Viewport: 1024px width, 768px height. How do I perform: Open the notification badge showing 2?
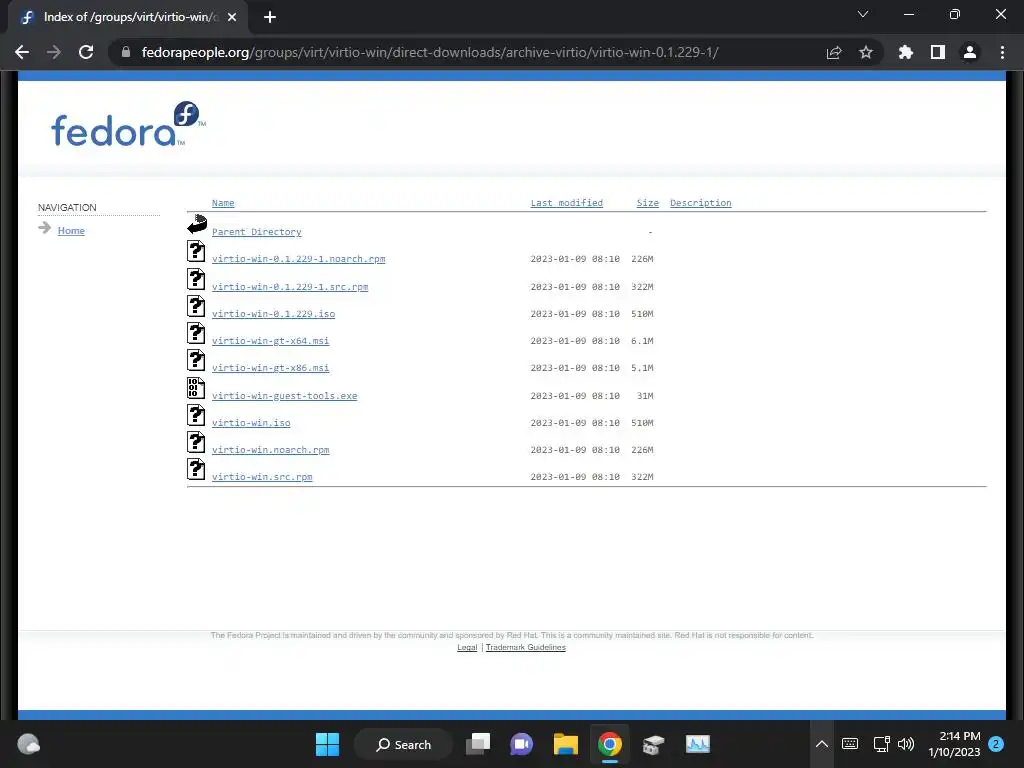(996, 744)
